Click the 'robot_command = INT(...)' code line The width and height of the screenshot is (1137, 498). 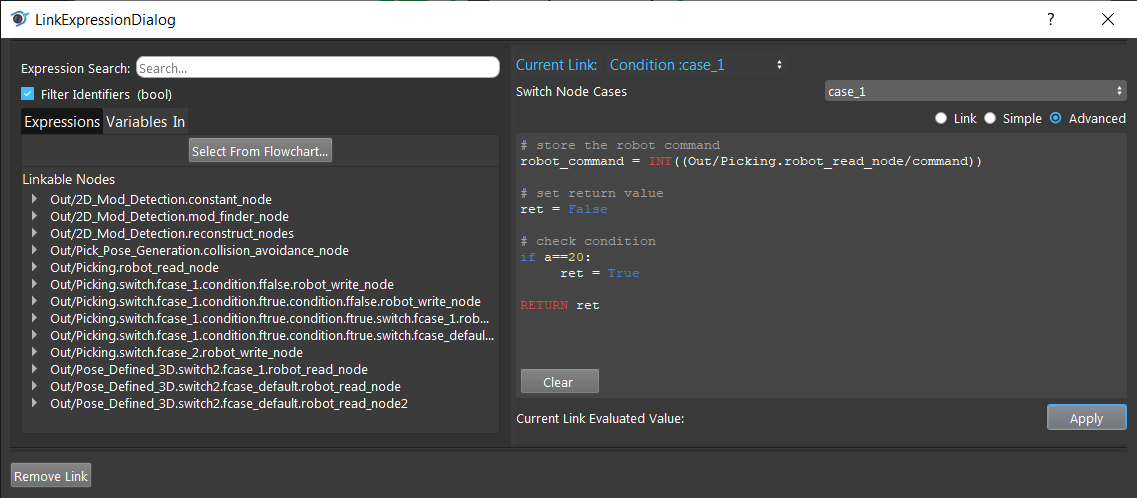751,161
